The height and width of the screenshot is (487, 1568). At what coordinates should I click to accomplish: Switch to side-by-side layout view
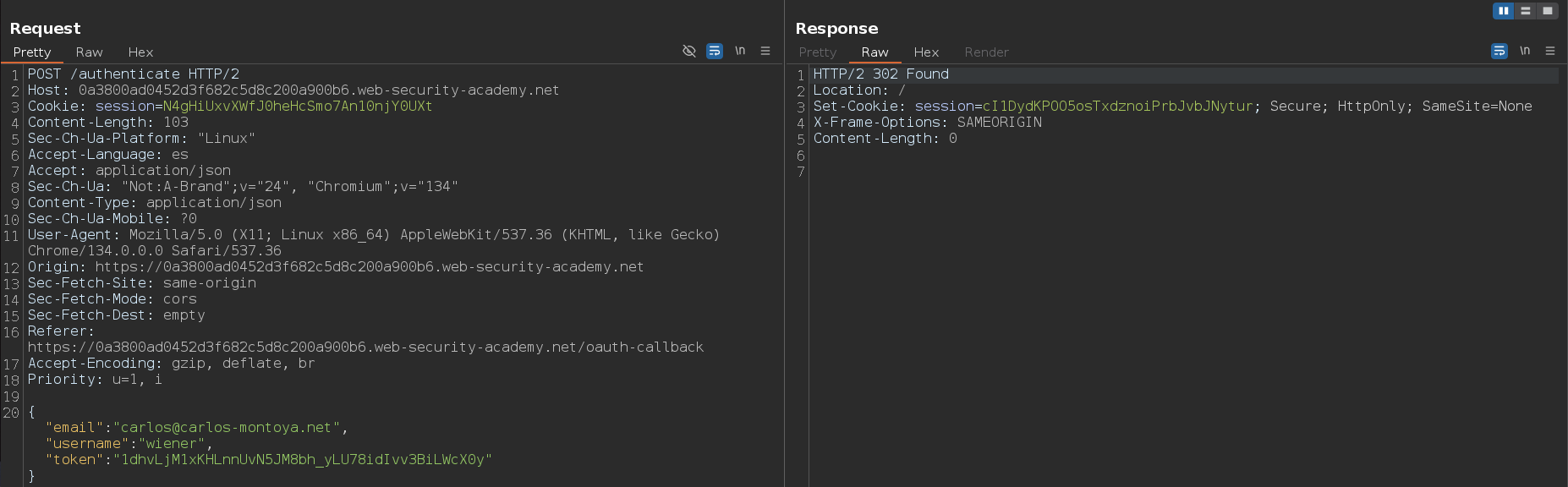tap(1503, 11)
